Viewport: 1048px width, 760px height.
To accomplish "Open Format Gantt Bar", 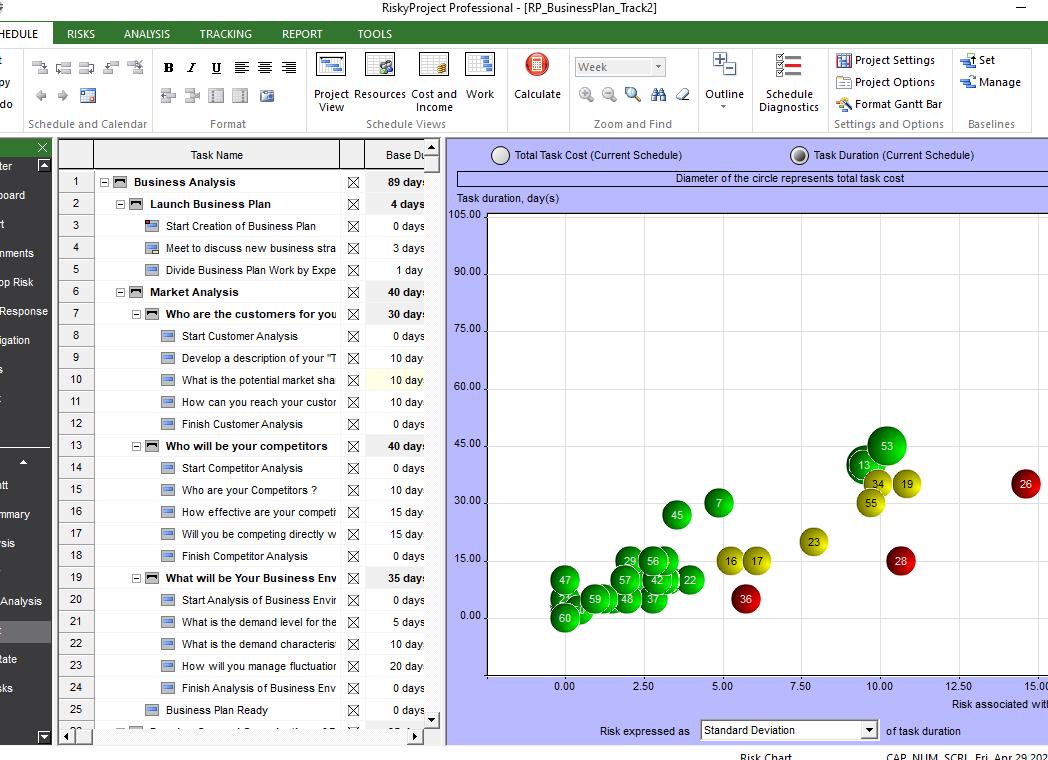I will pyautogui.click(x=889, y=104).
